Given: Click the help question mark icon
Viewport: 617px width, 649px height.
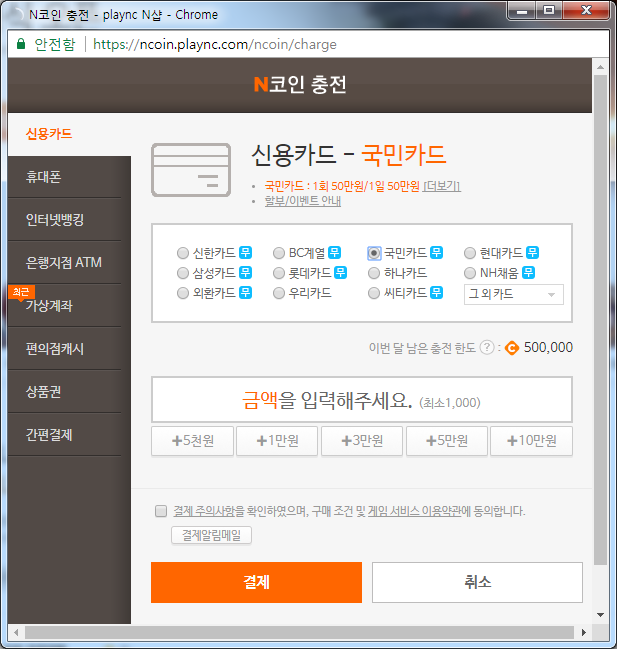Looking at the screenshot, I should pos(487,348).
